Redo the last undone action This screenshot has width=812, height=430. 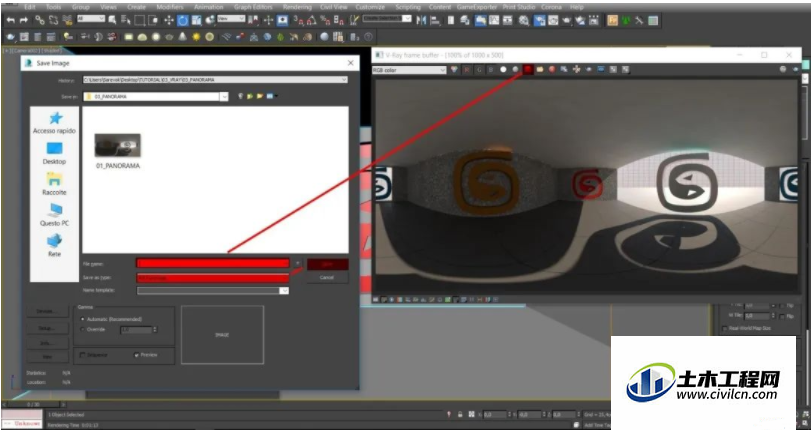coord(24,20)
